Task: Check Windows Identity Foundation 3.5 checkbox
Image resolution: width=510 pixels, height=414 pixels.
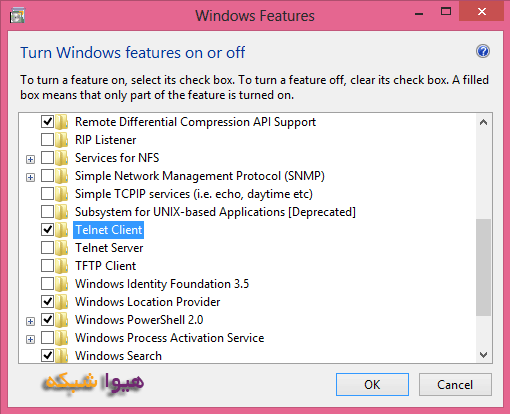Action: click(x=47, y=283)
